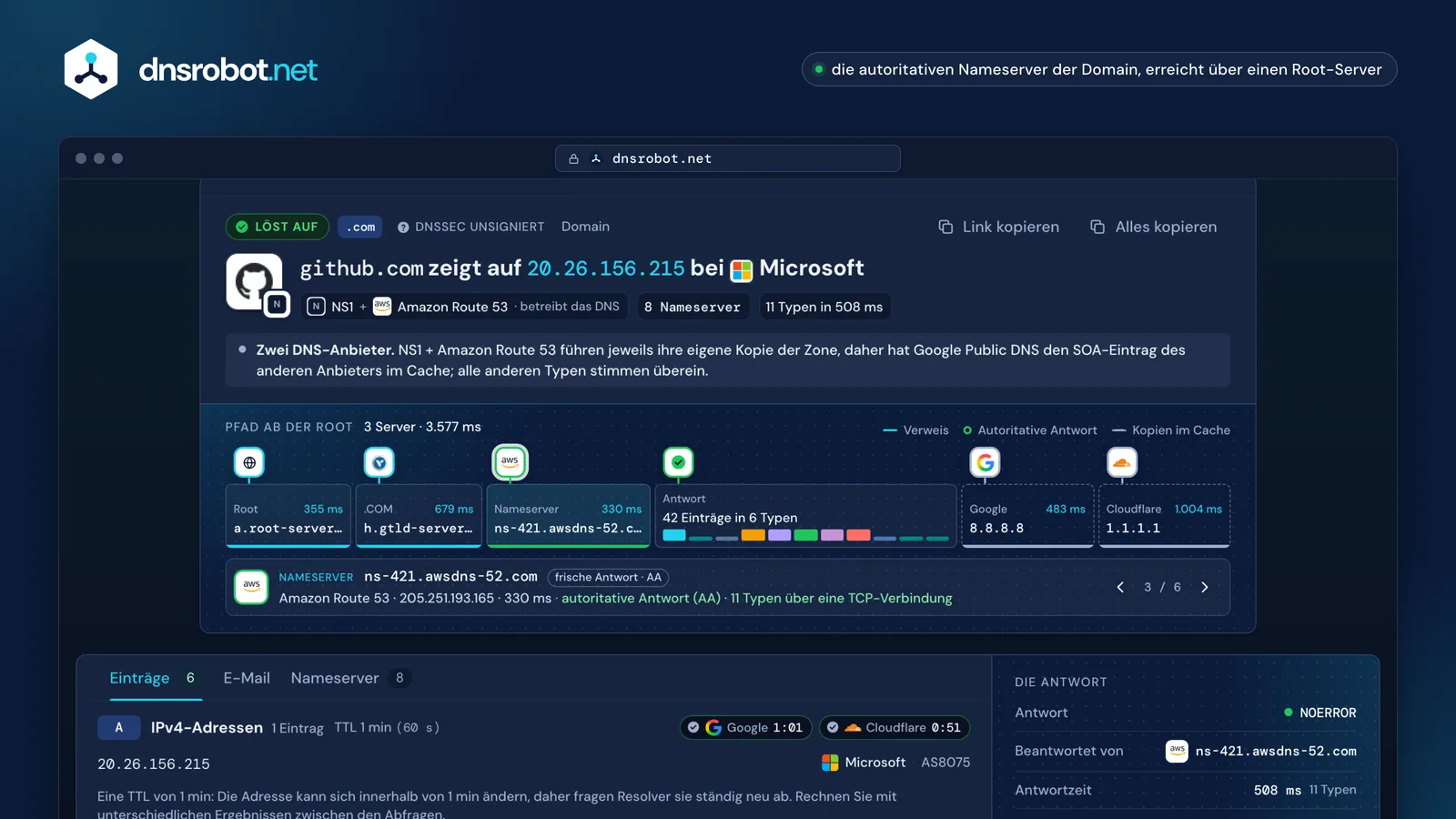Click the Alles kopieren button
Image resolution: width=1456 pixels, height=819 pixels.
1153,227
